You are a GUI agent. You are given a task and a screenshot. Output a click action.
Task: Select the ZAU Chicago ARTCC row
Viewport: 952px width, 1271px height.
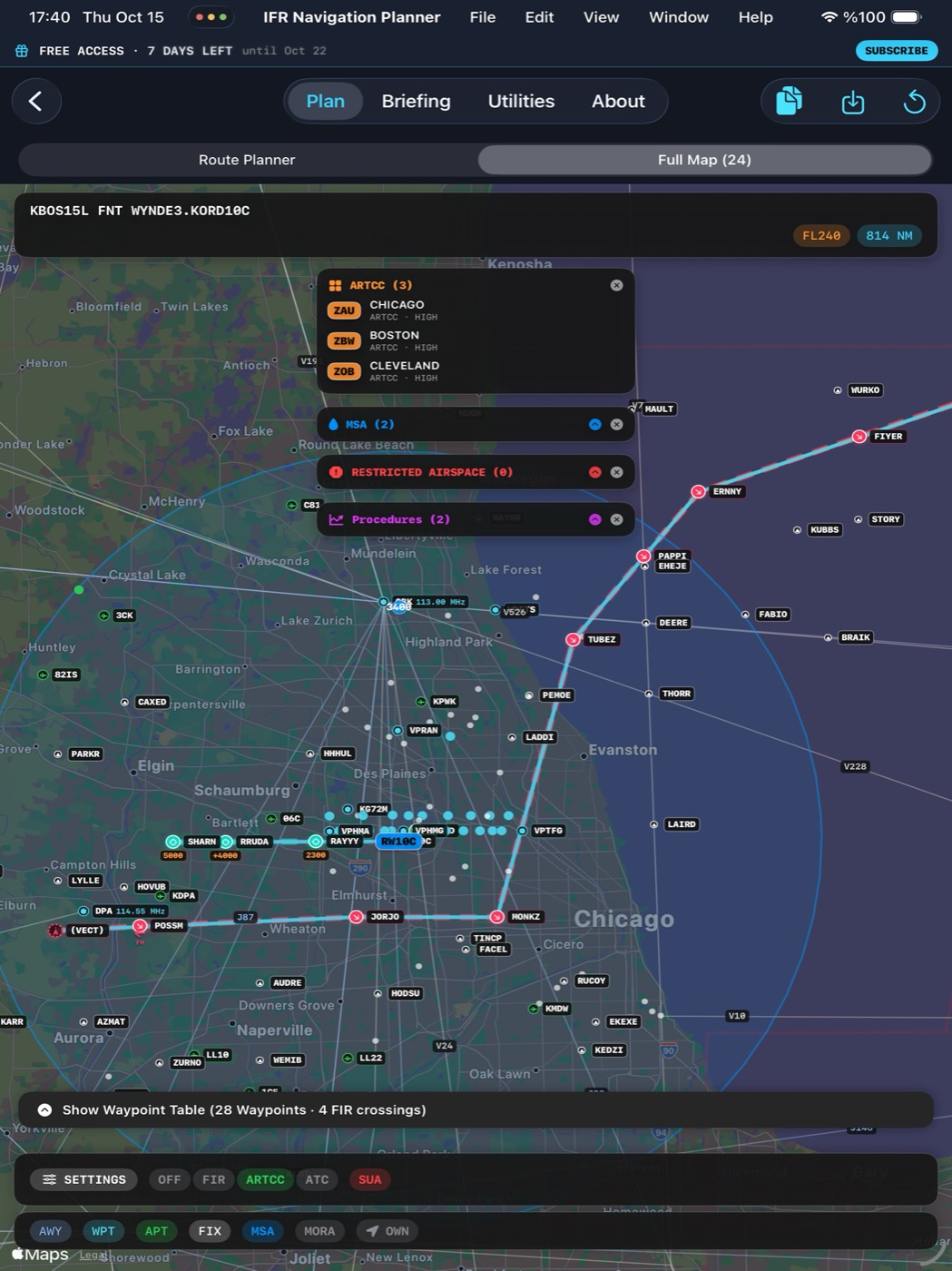476,310
